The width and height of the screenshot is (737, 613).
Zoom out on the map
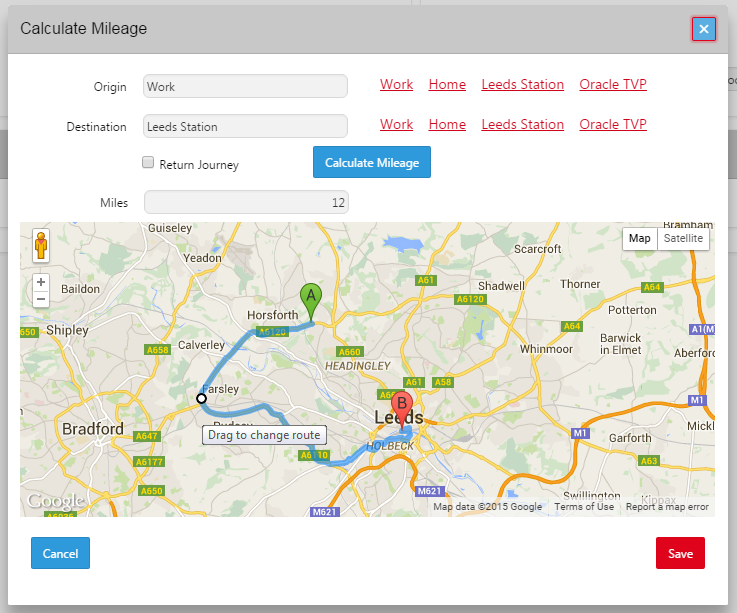coord(41,299)
